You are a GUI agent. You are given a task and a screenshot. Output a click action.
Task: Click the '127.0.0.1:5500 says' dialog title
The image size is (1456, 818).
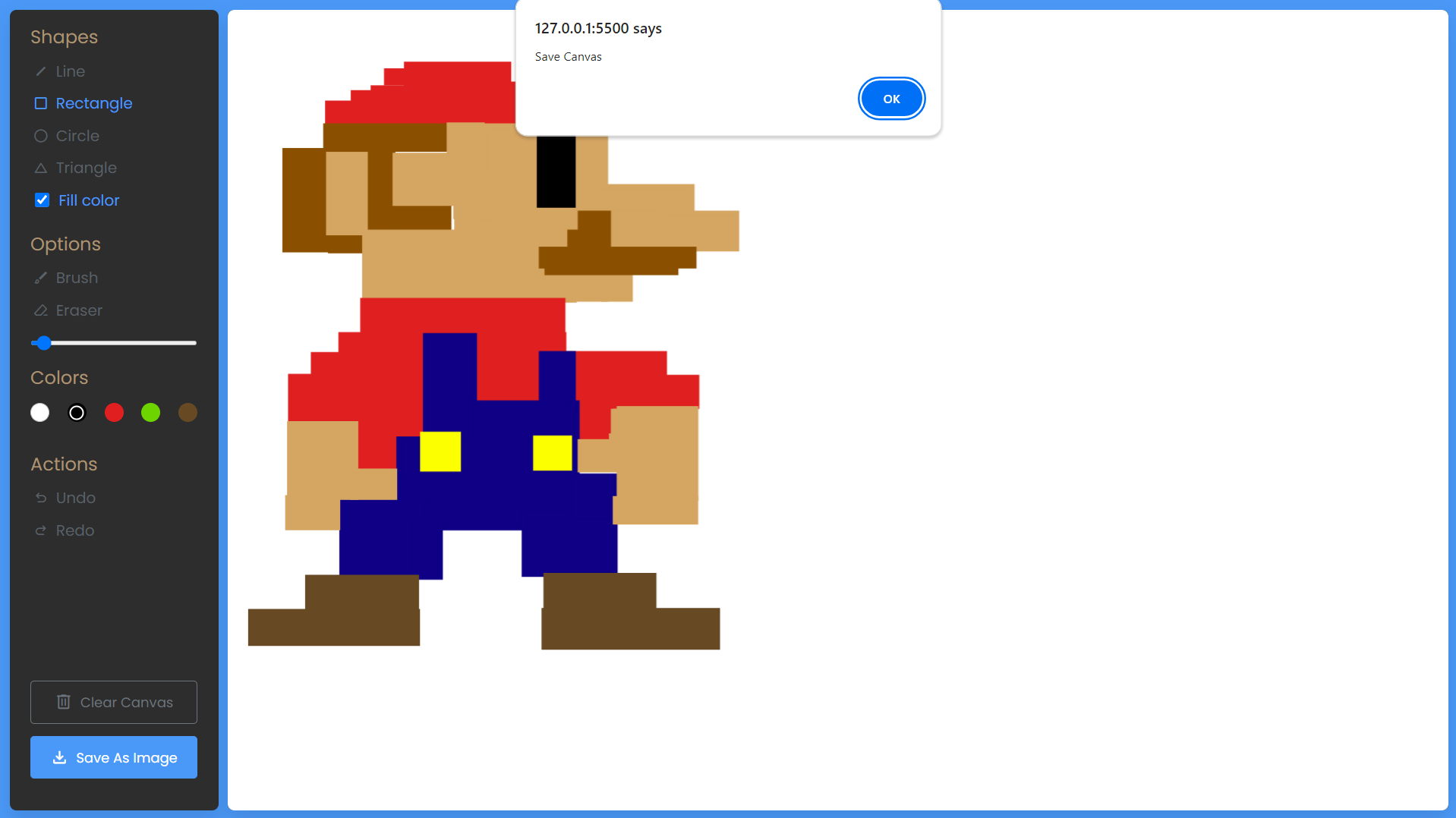[x=598, y=28]
